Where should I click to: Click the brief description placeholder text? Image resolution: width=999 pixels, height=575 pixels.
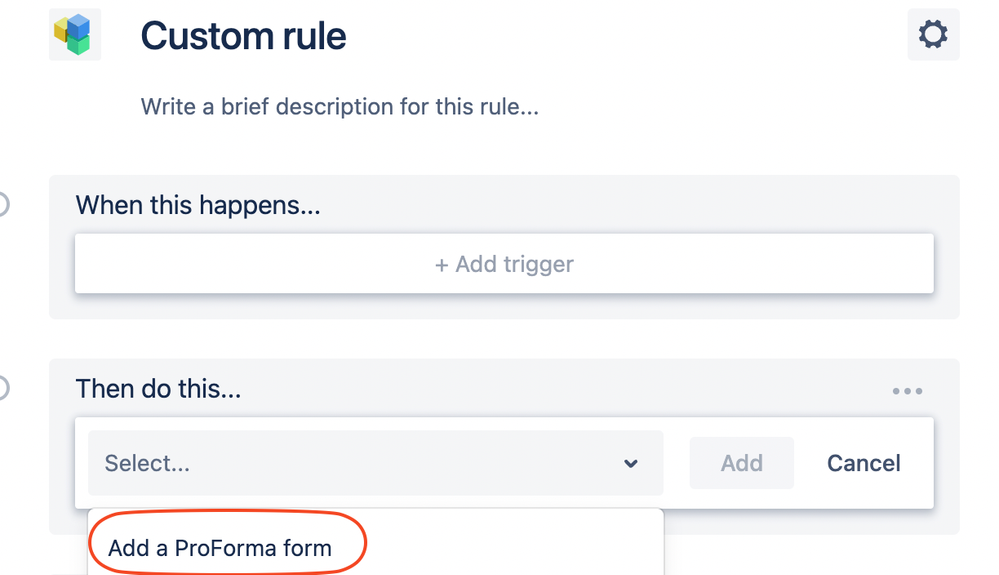click(x=340, y=106)
